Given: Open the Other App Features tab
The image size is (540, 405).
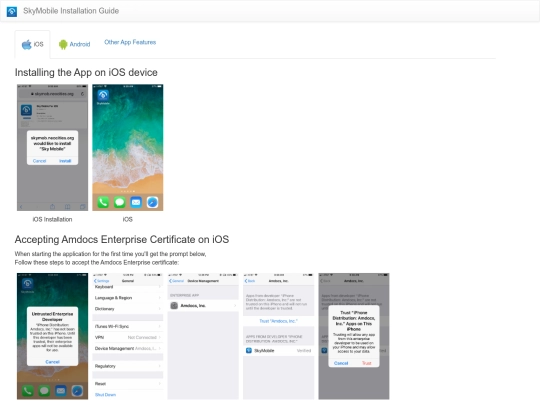Looking at the screenshot, I should [130, 42].
